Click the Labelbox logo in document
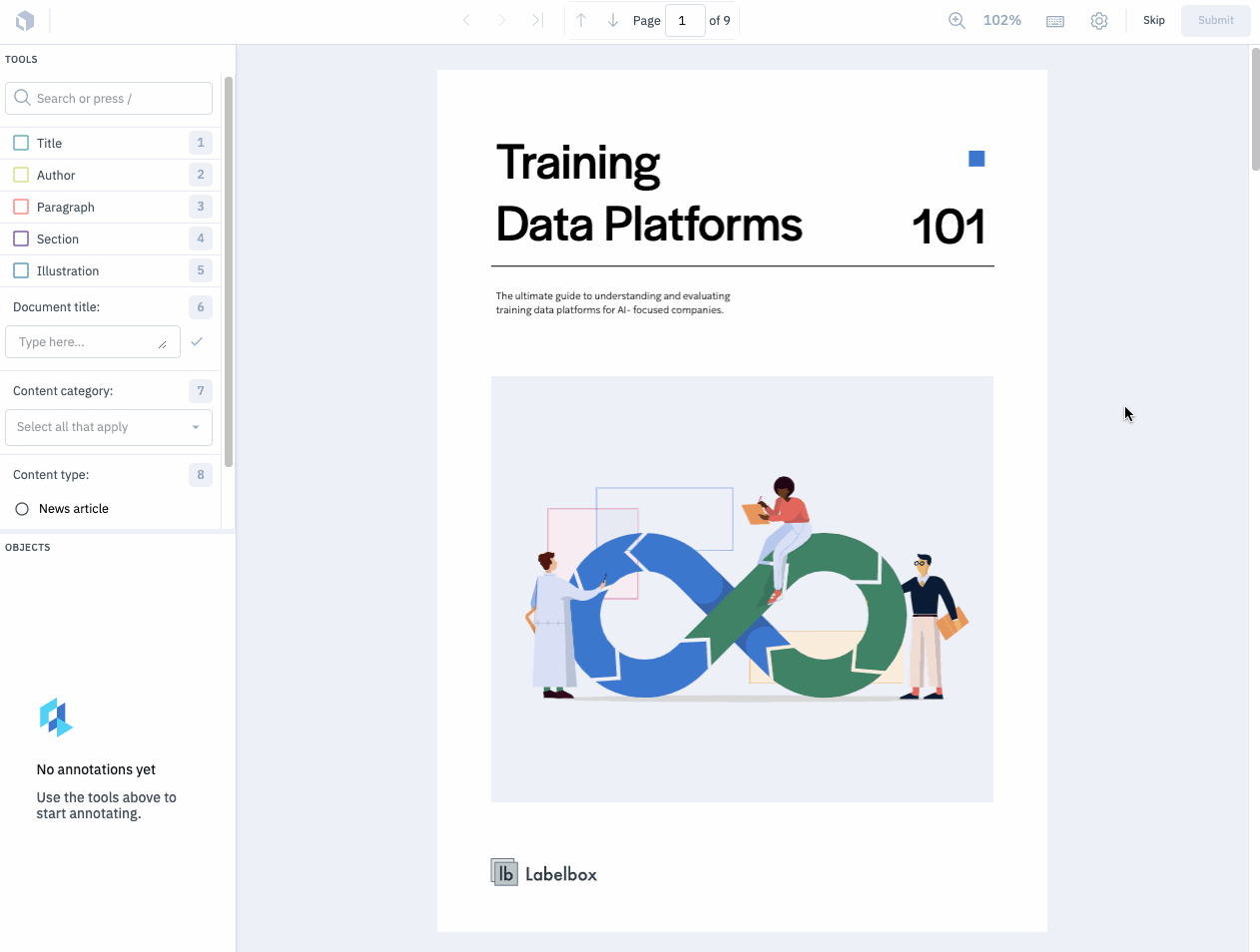The image size is (1260, 952). click(544, 873)
